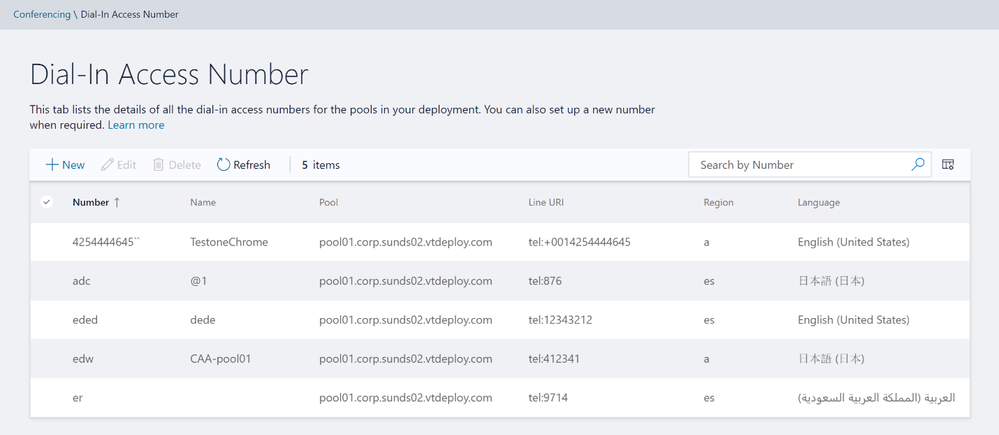The width and height of the screenshot is (999, 435).
Task: Click the Language column header
Action: point(818,202)
